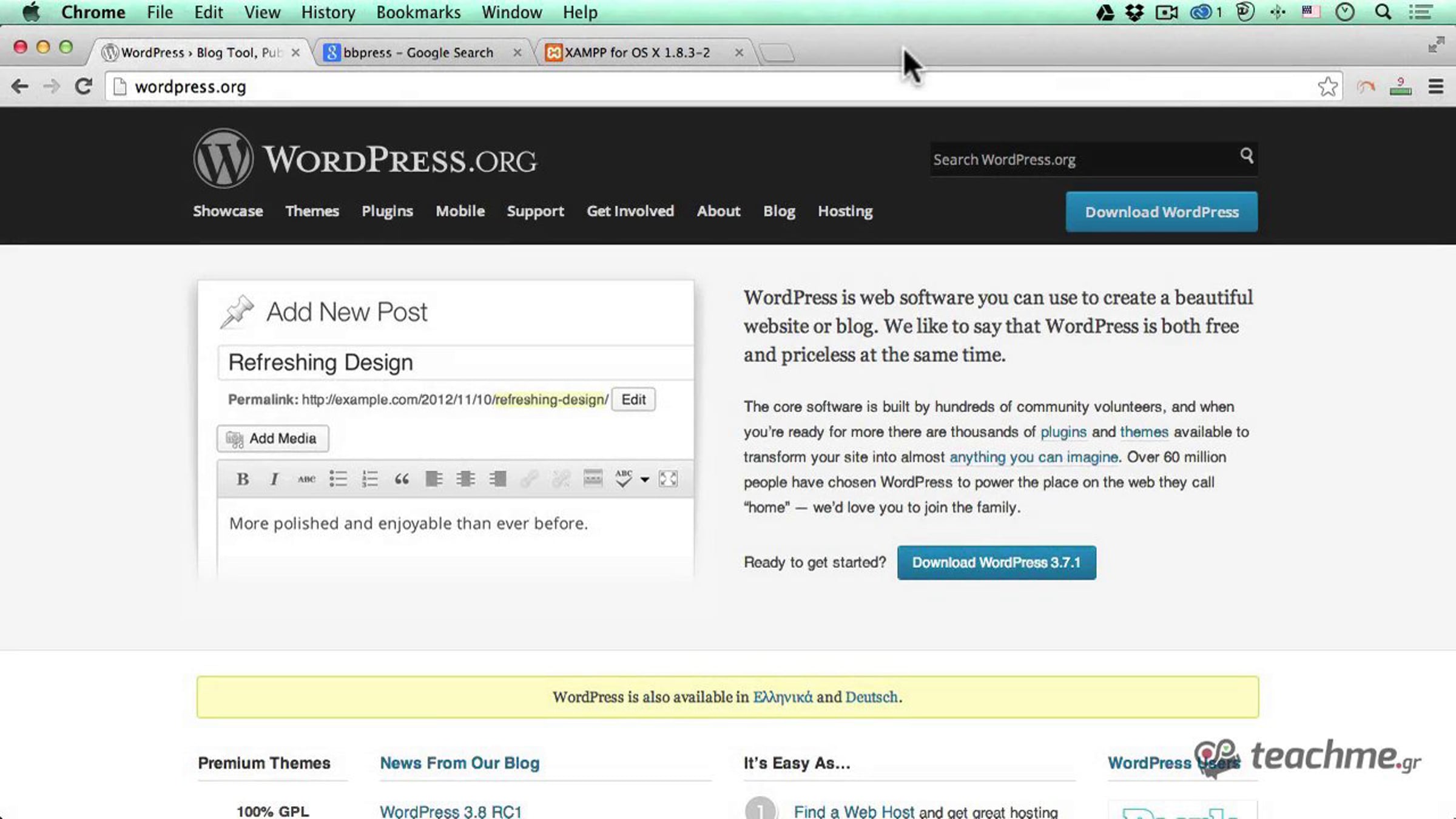Image resolution: width=1456 pixels, height=819 pixels.
Task: Bookmark page with the star icon
Action: pyautogui.click(x=1327, y=87)
